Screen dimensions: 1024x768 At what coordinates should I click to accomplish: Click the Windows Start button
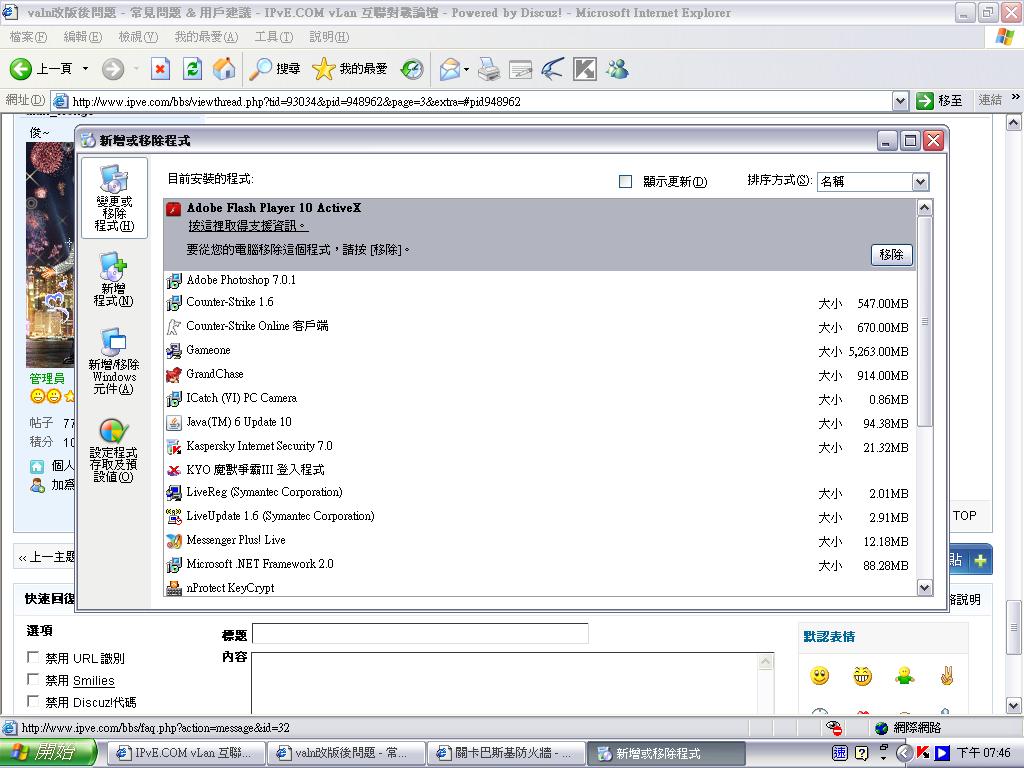pyautogui.click(x=48, y=753)
